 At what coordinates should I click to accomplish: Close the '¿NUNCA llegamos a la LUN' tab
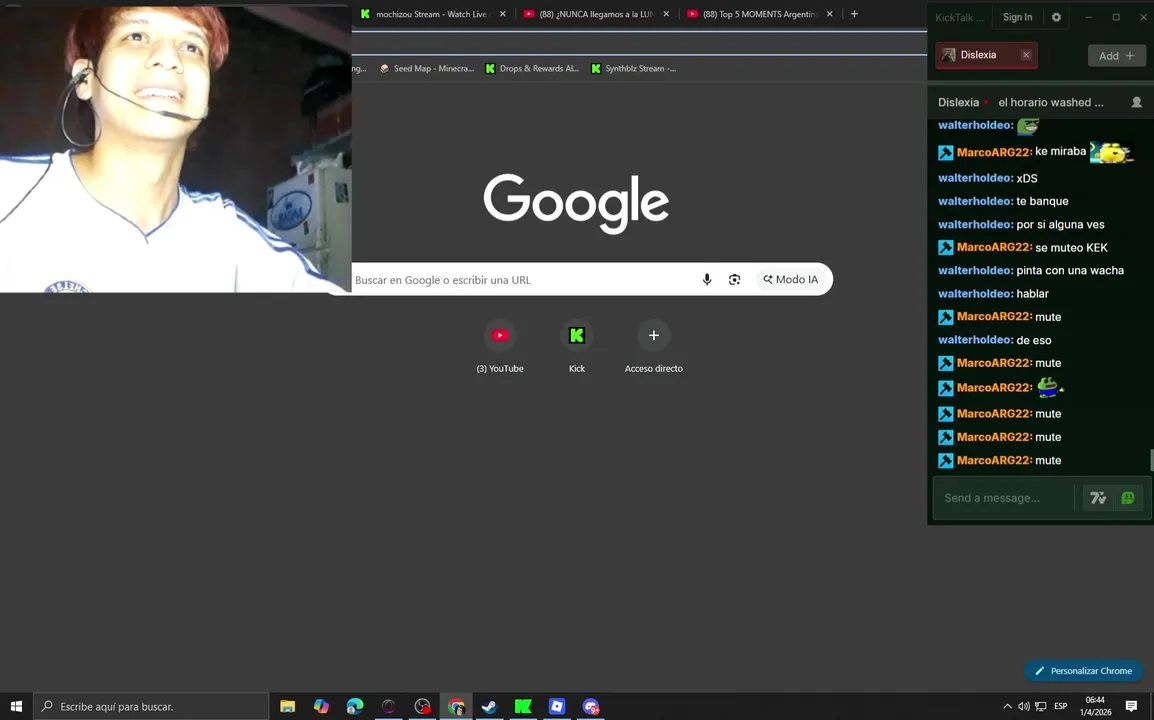click(666, 14)
